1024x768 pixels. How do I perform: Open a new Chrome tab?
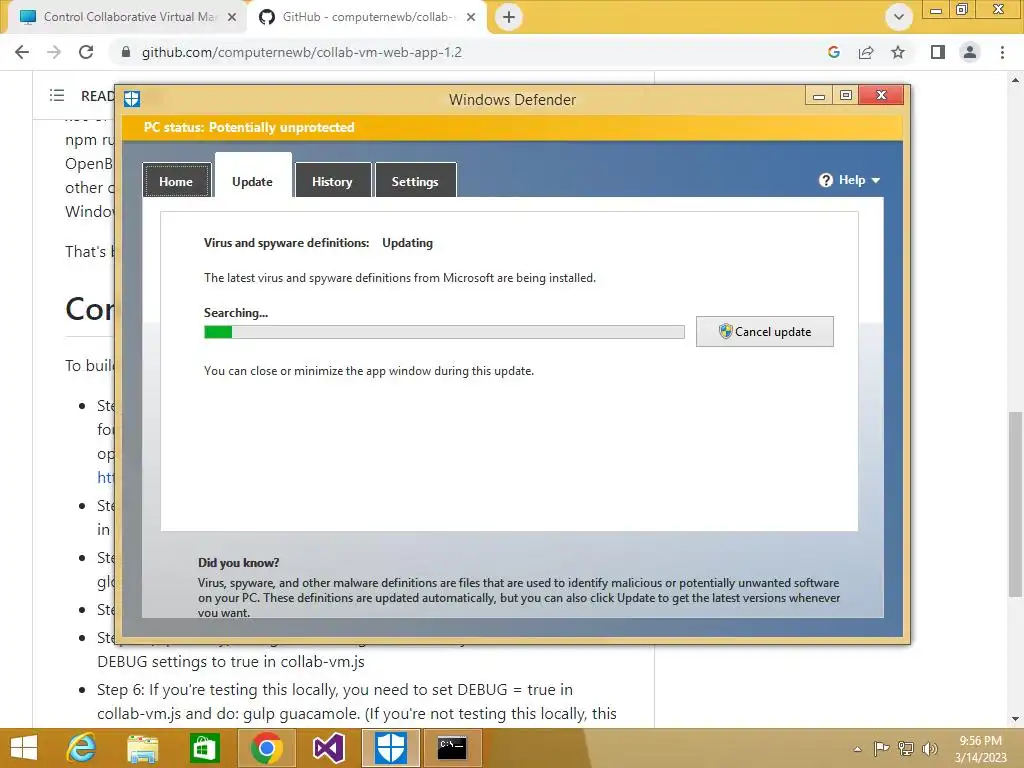point(509,17)
